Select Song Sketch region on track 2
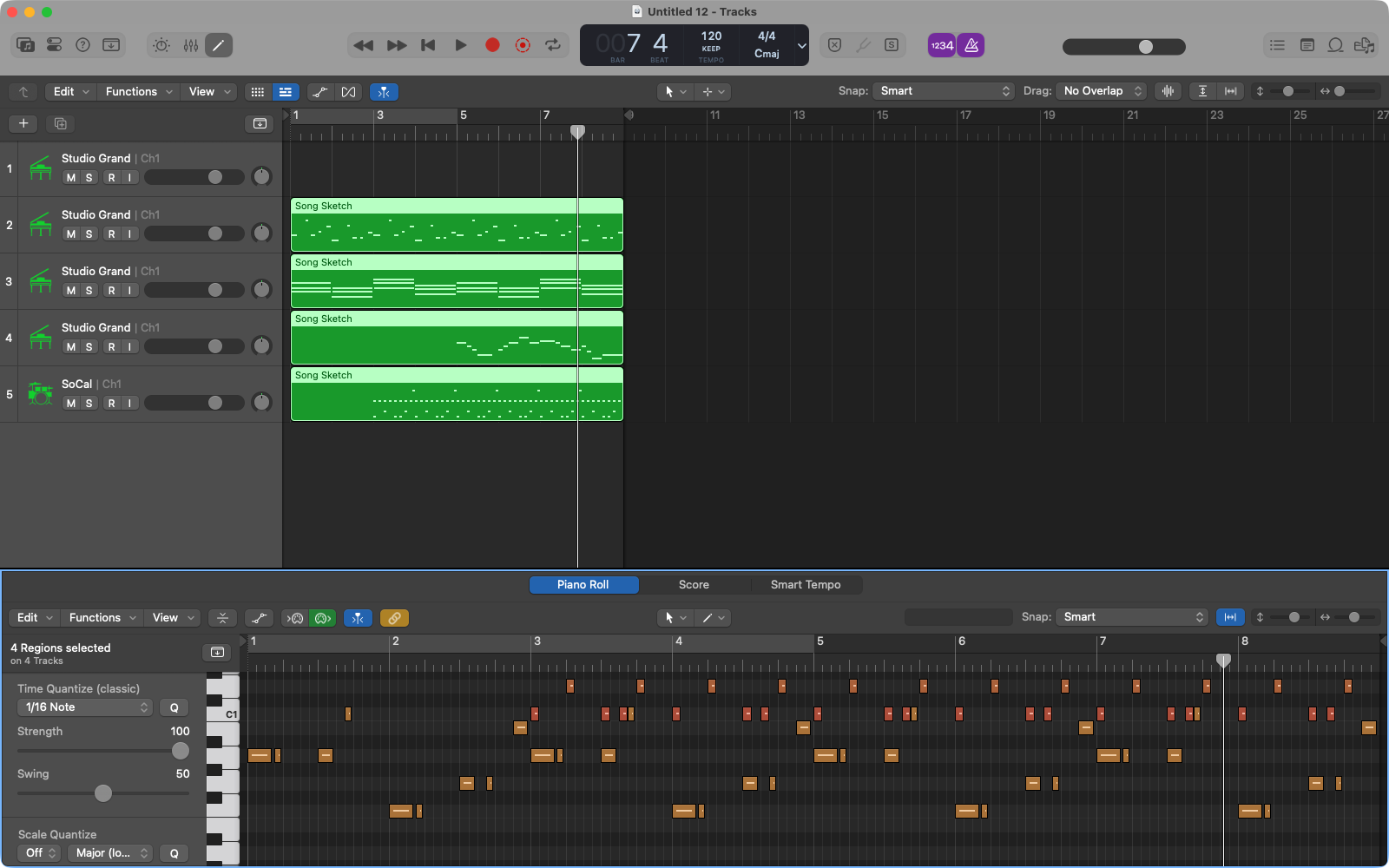 pos(457,225)
